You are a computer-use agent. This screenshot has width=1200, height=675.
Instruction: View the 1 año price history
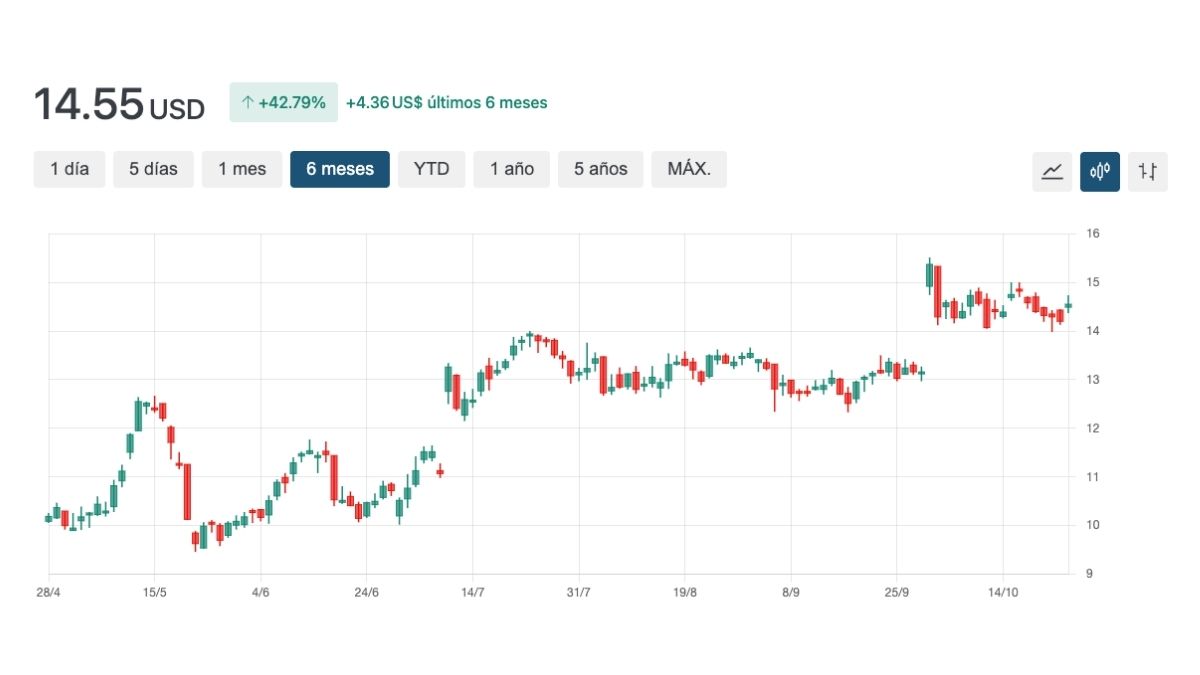click(x=511, y=169)
